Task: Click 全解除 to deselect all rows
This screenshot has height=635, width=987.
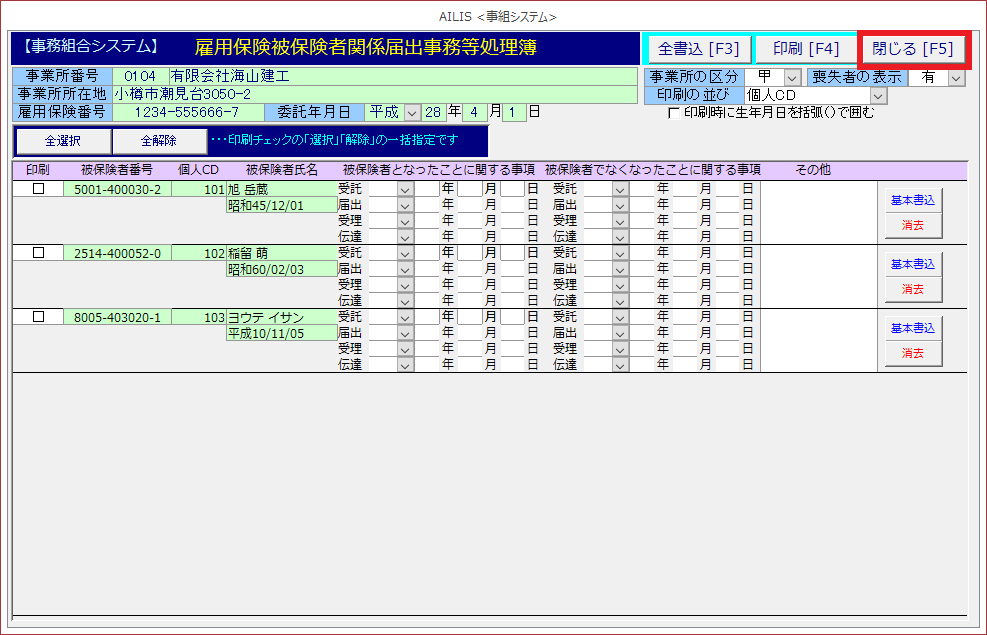Action: (158, 141)
